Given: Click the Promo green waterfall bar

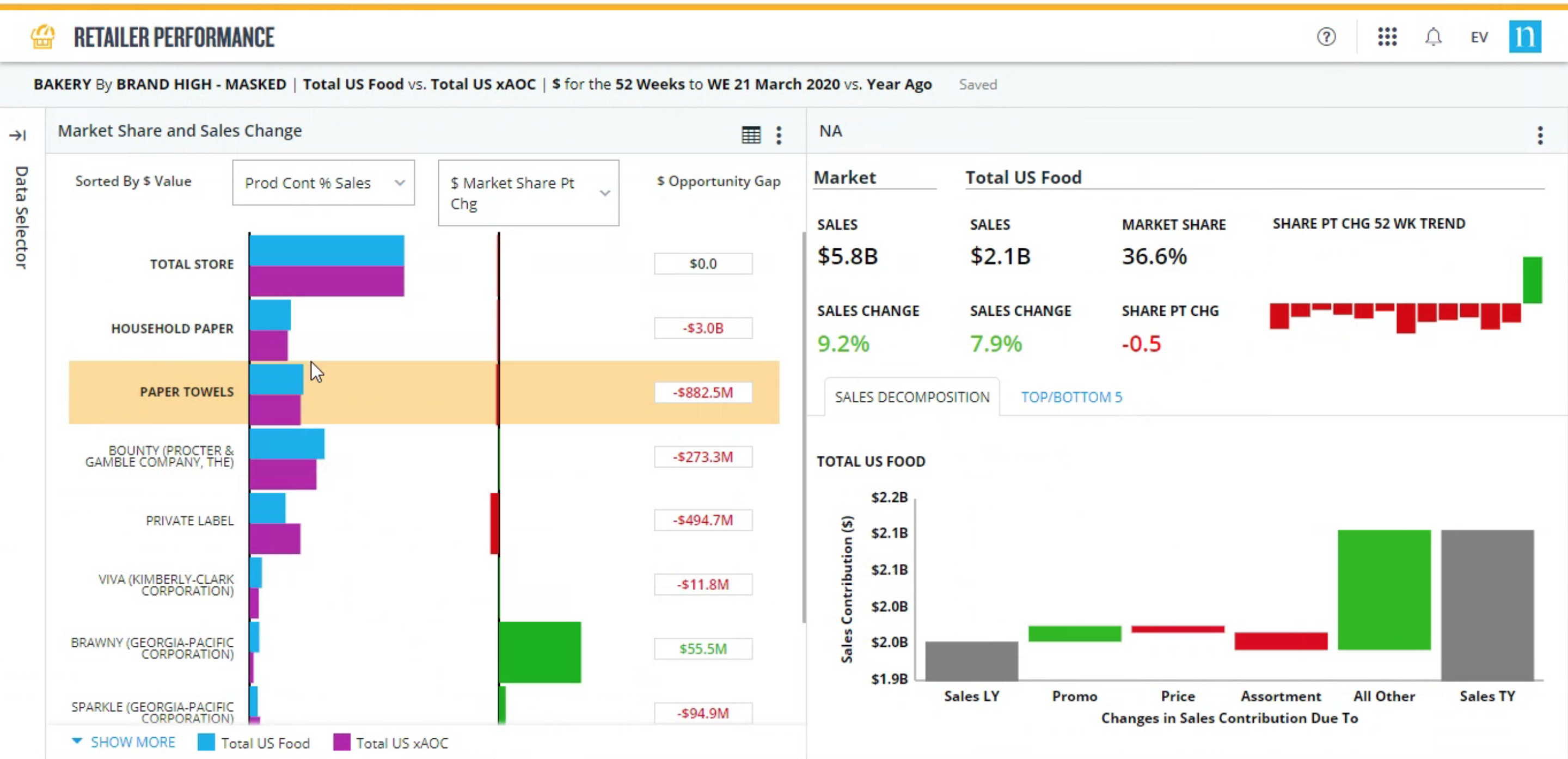Looking at the screenshot, I should pos(1074,634).
